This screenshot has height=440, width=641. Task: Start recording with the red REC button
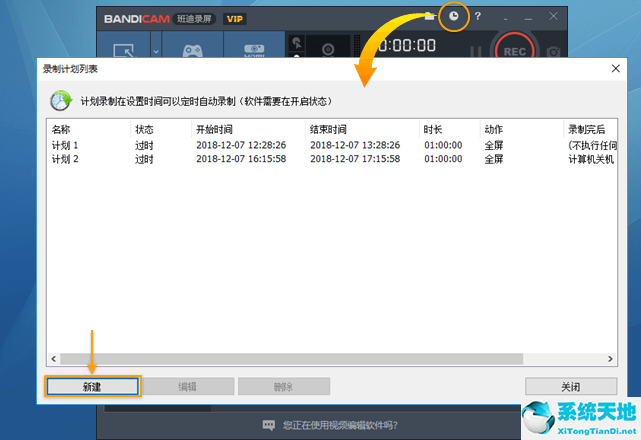(x=515, y=50)
